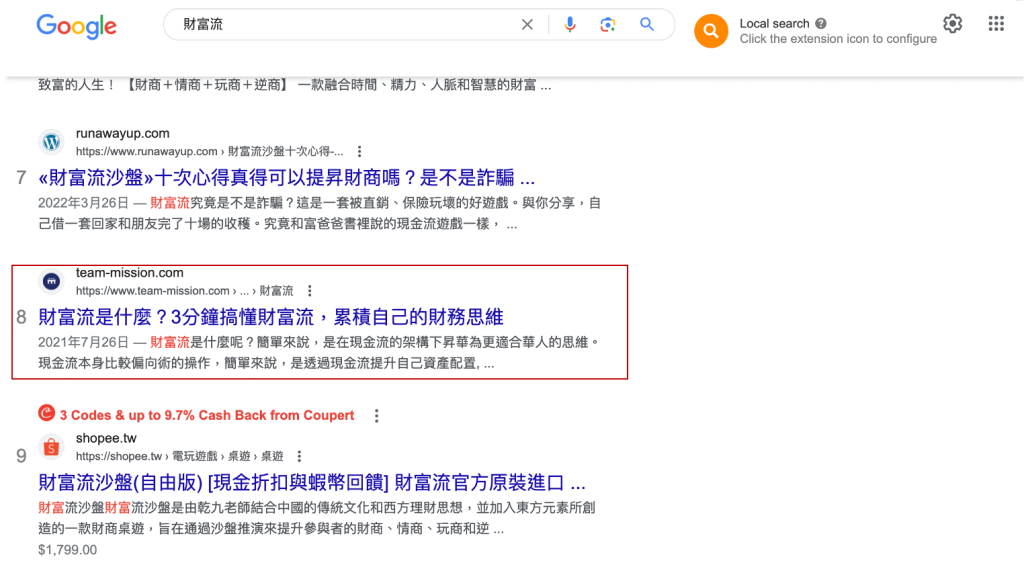This screenshot has width=1024, height=567.
Task: Click 'Click the extension icon to configure' text
Action: coord(838,39)
